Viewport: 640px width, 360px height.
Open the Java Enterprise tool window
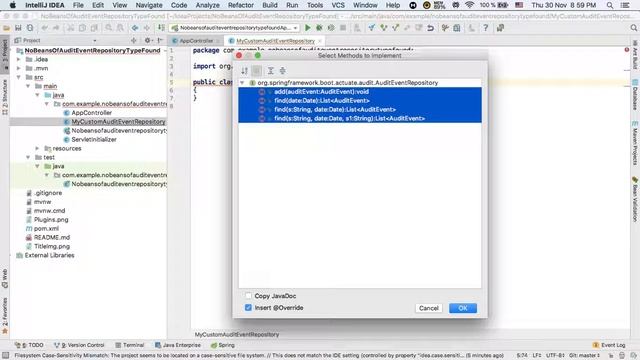click(178, 345)
